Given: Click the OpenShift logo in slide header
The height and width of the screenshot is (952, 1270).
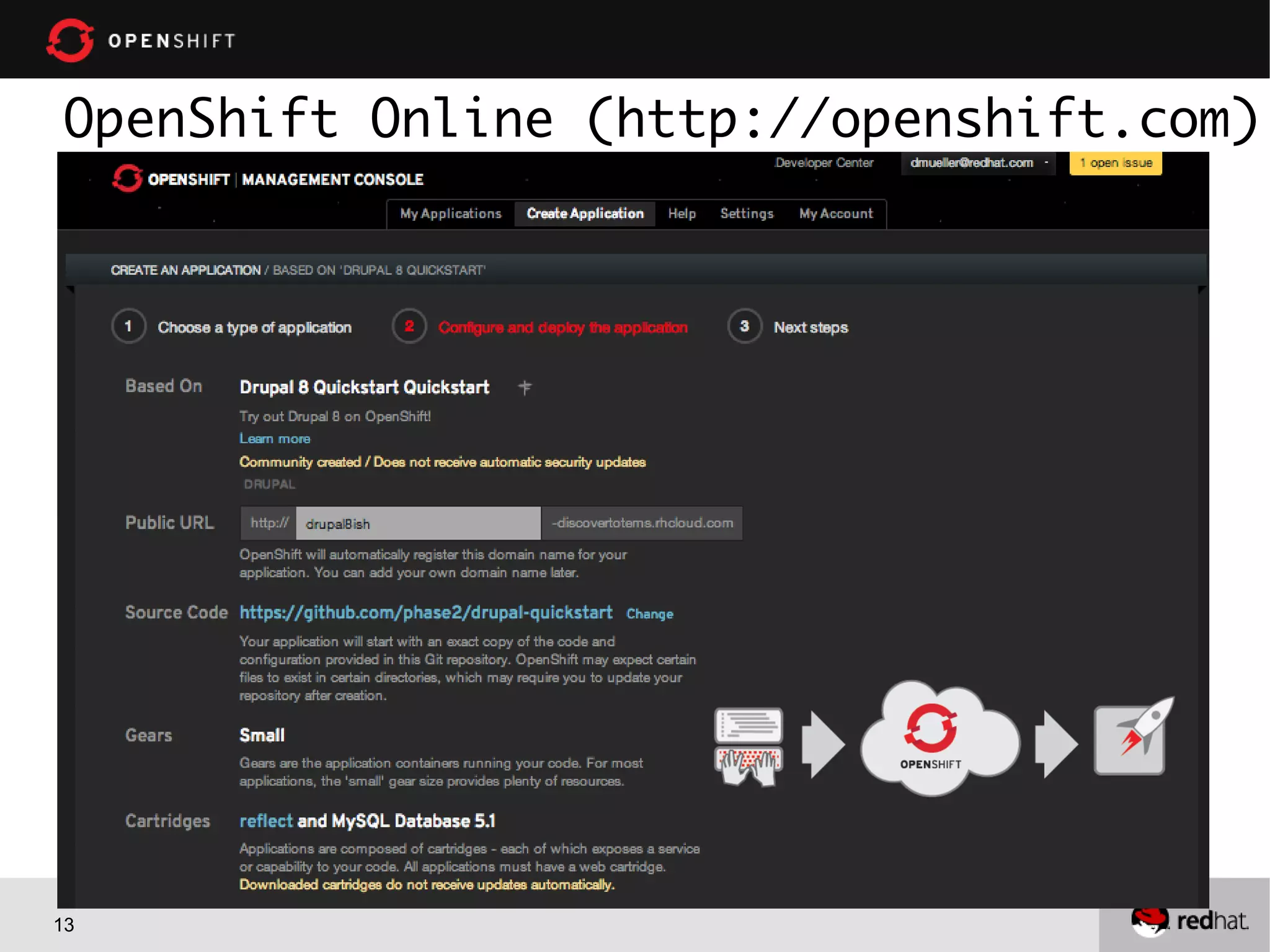Looking at the screenshot, I should pyautogui.click(x=141, y=40).
